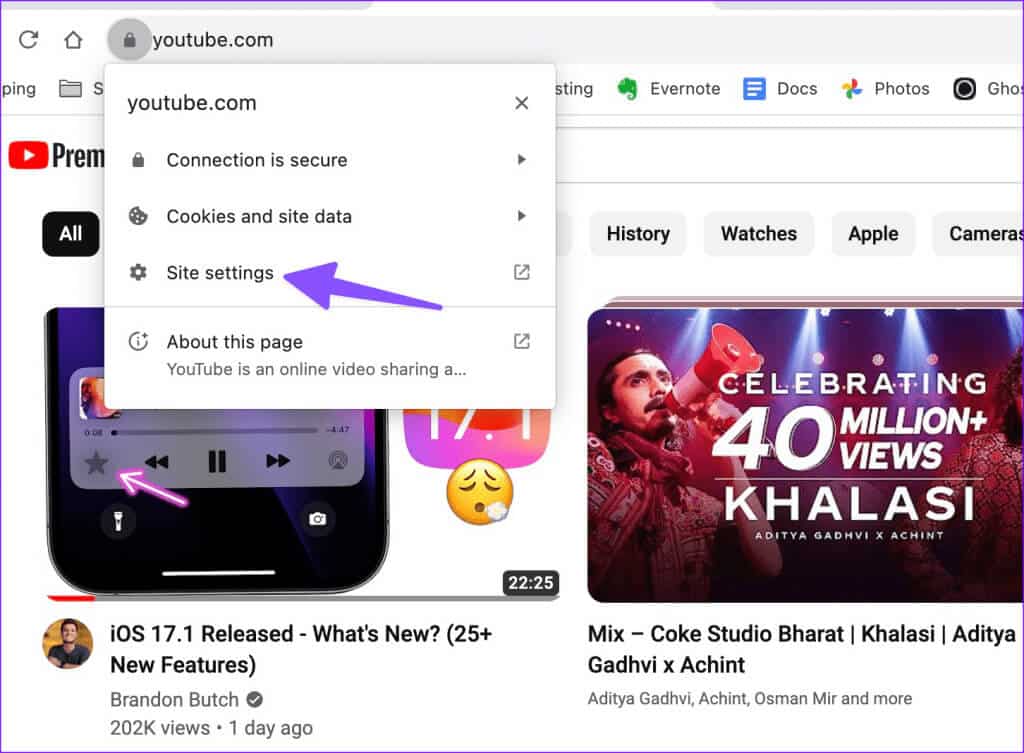This screenshot has width=1024, height=753.
Task: Open Site settings entry
Action: [330, 272]
